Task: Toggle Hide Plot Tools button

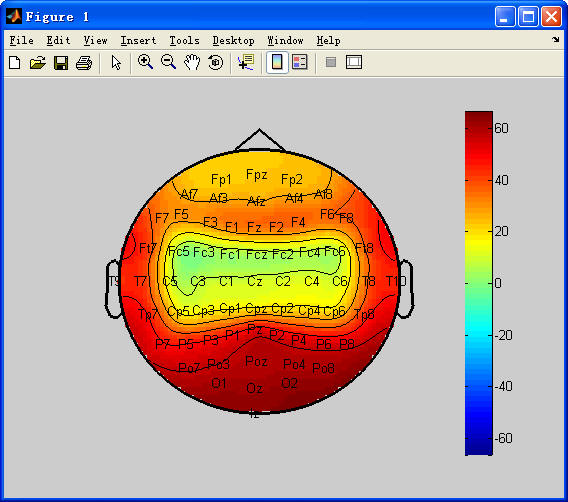Action: [331, 62]
